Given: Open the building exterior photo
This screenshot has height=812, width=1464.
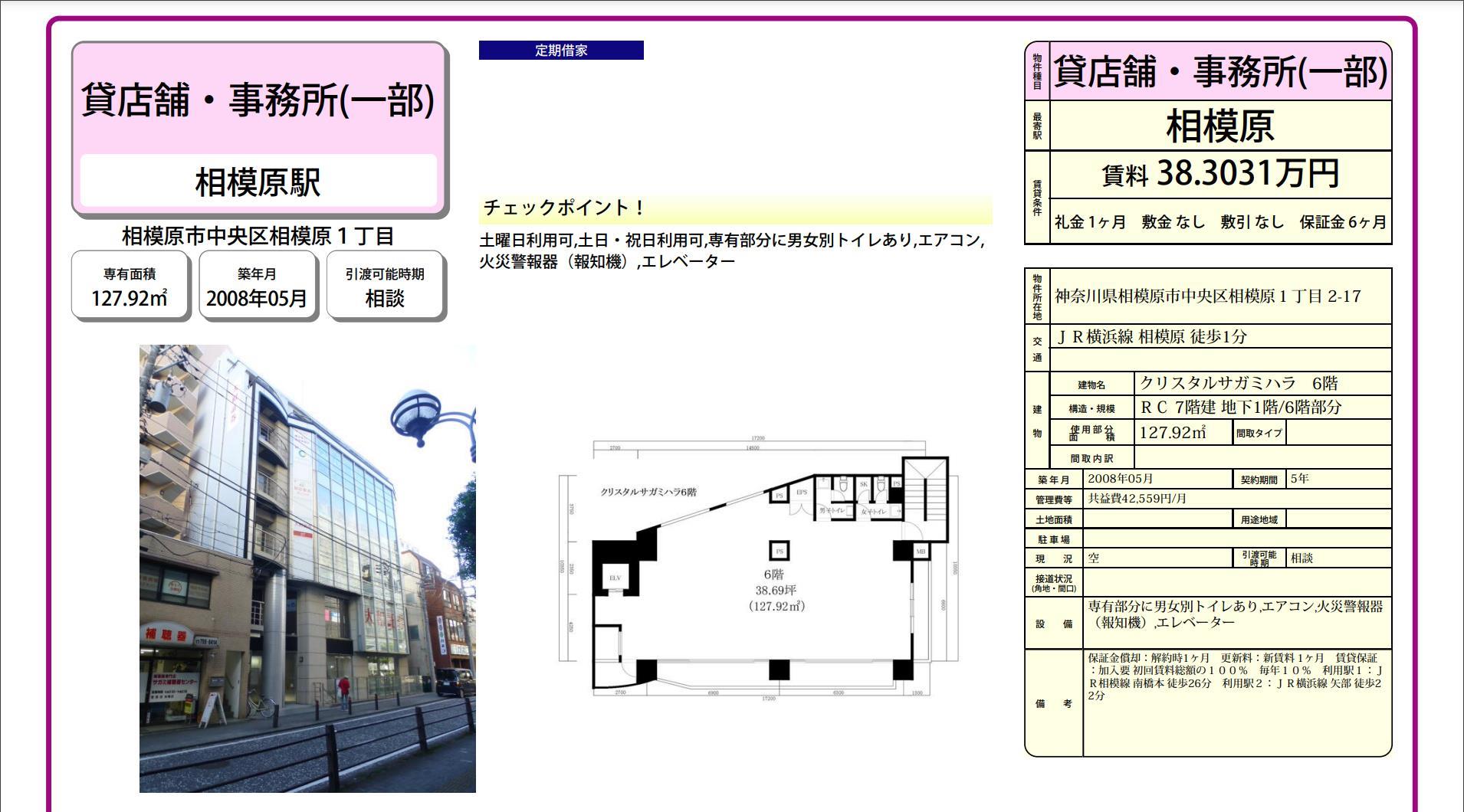Looking at the screenshot, I should tap(307, 568).
